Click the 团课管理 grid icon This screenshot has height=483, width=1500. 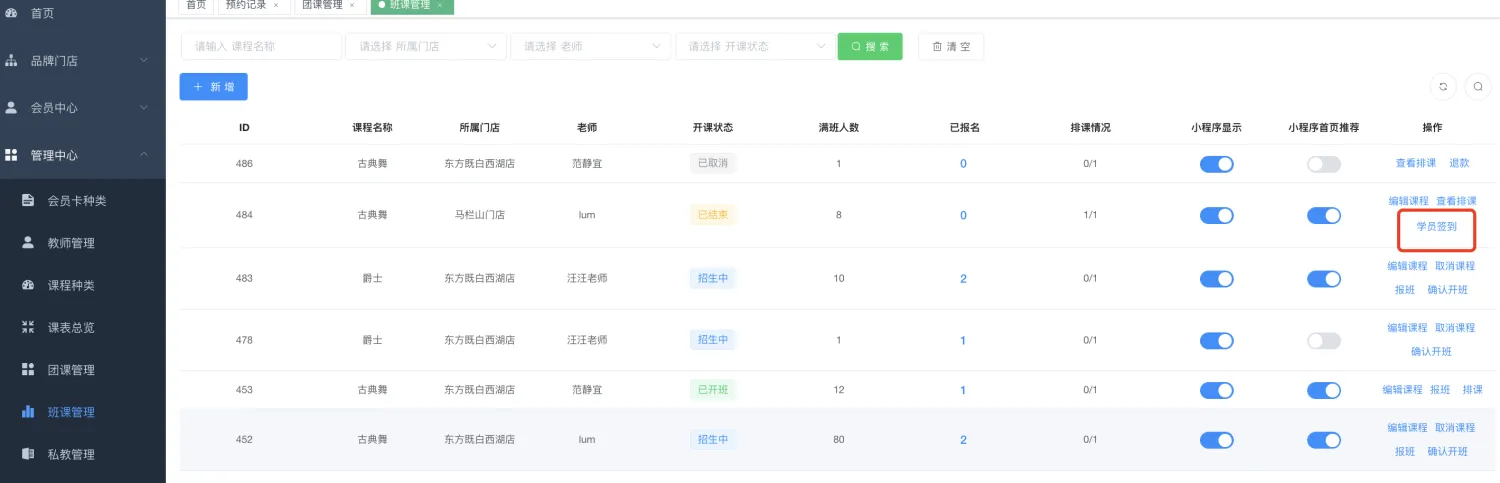28,370
